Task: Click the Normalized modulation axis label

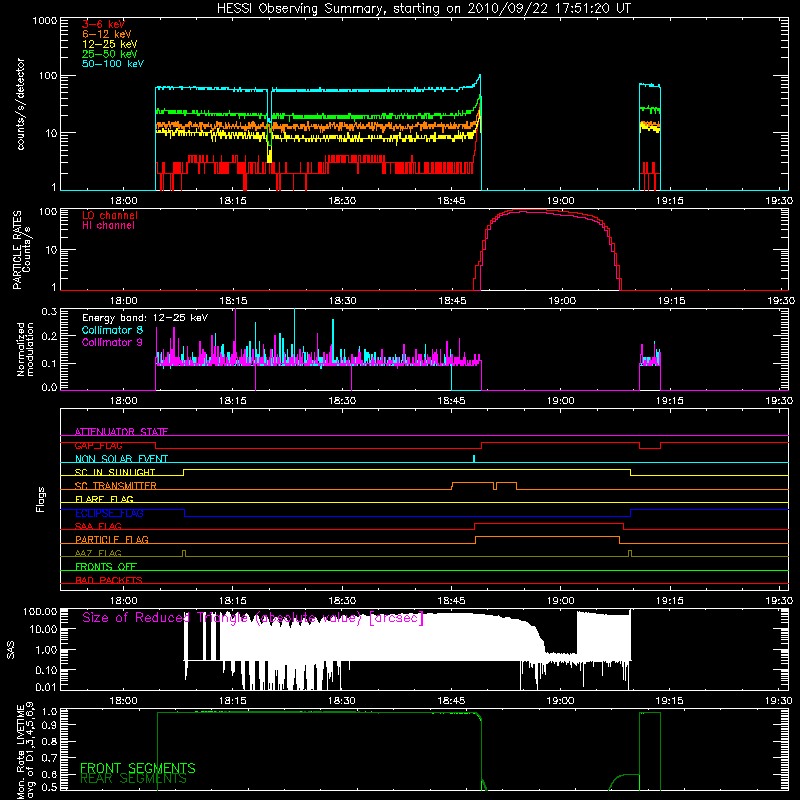Action: coord(25,349)
